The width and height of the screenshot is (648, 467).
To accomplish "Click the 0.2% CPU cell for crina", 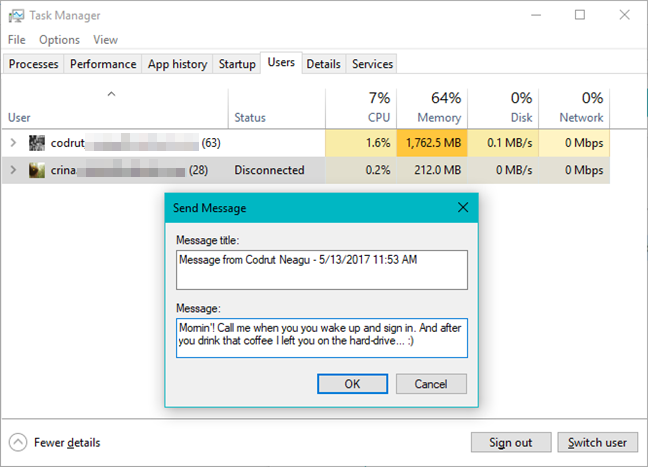I will 361,170.
